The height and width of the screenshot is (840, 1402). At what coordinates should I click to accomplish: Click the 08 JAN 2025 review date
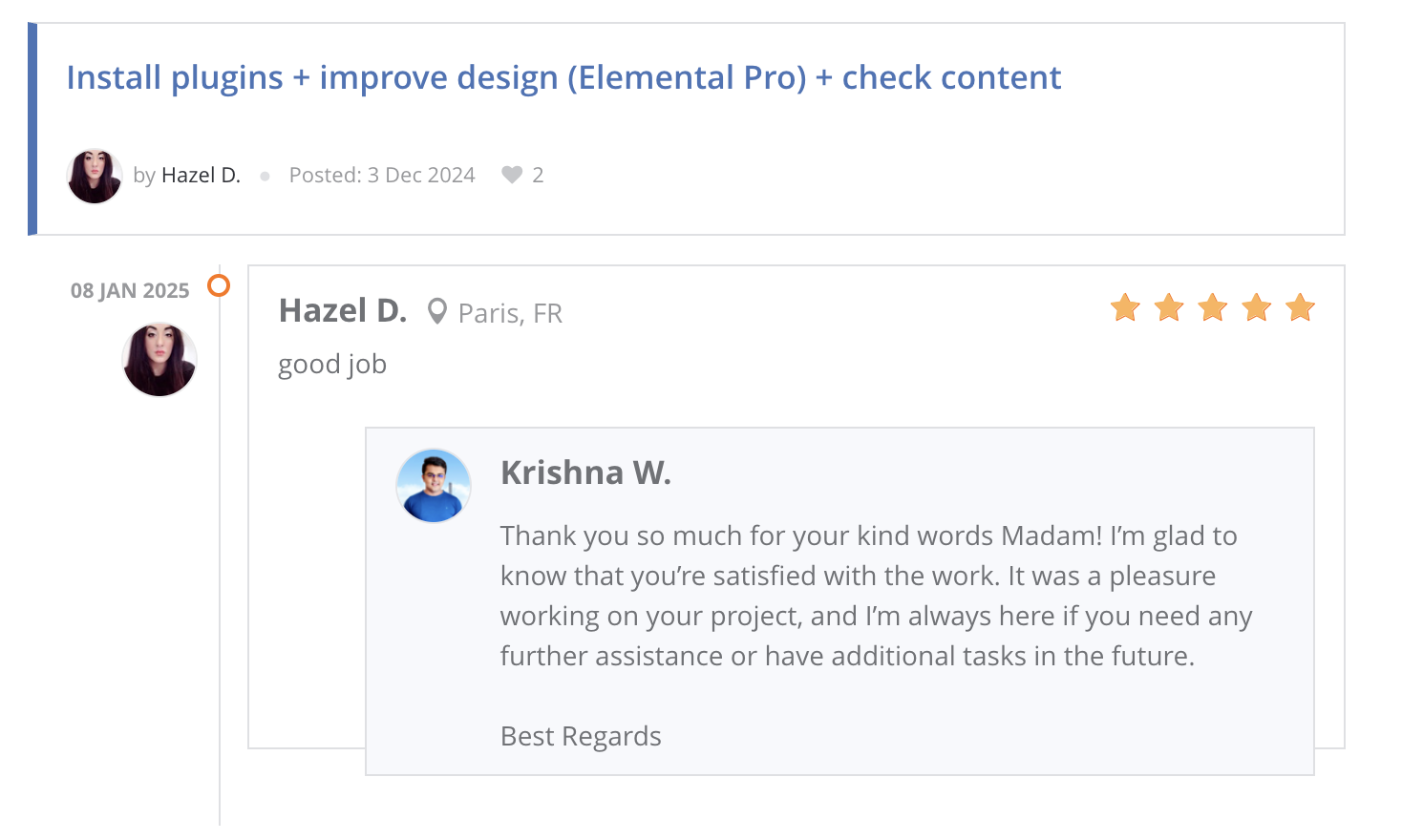click(x=130, y=291)
